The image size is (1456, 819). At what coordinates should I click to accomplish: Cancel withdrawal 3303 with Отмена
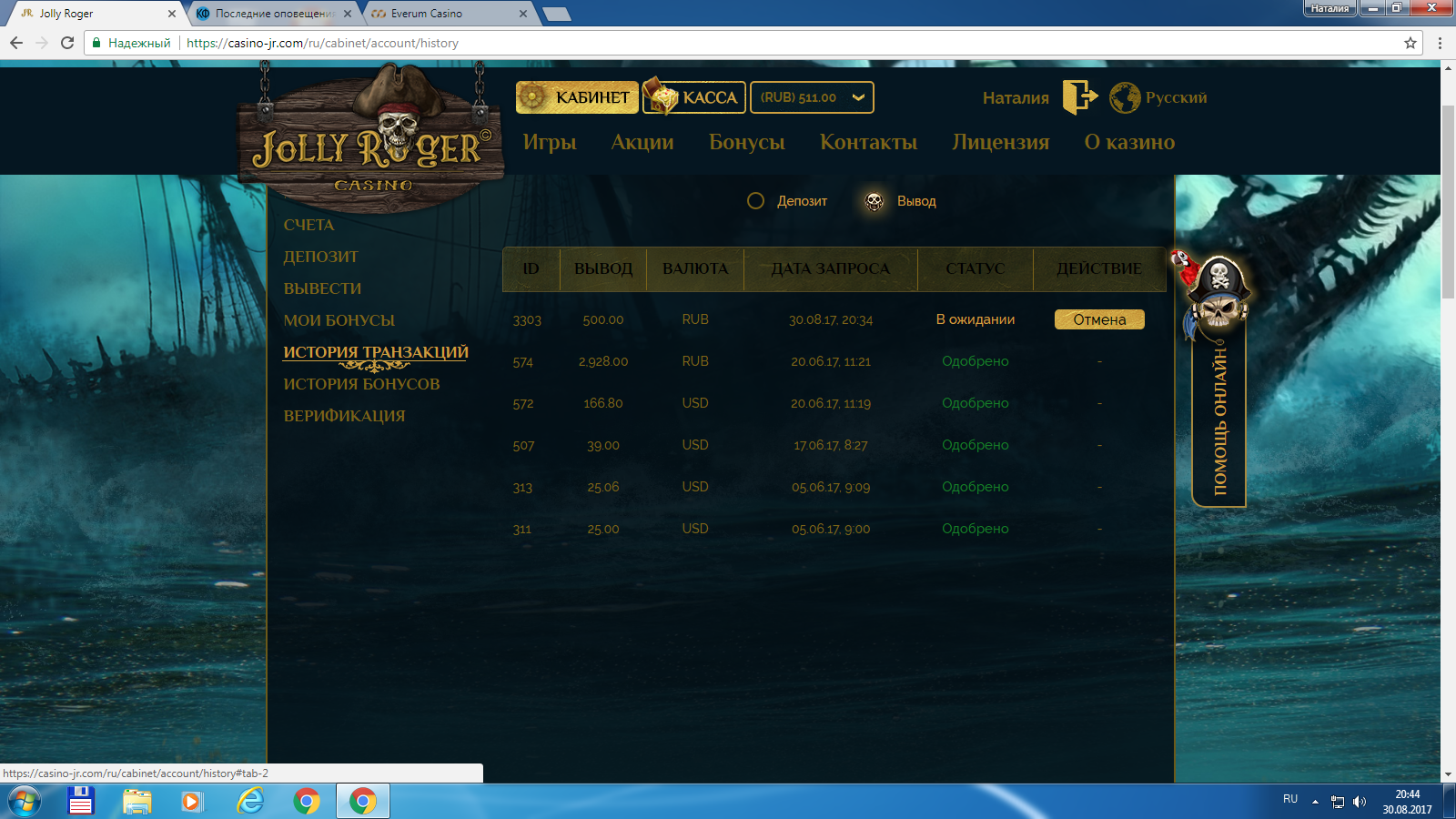(1099, 319)
